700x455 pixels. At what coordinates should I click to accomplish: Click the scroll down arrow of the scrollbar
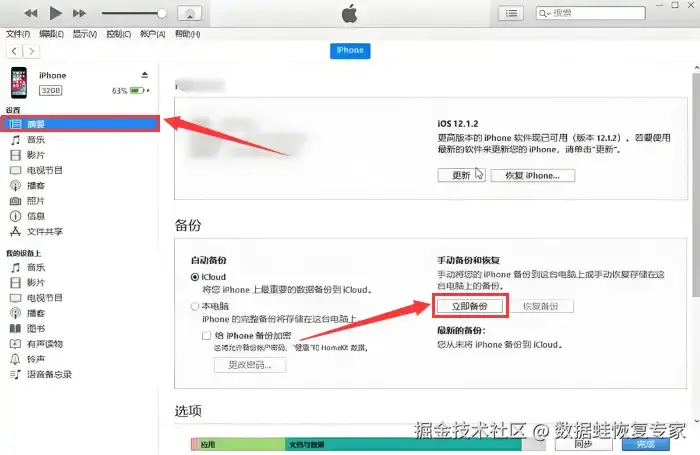696,421
